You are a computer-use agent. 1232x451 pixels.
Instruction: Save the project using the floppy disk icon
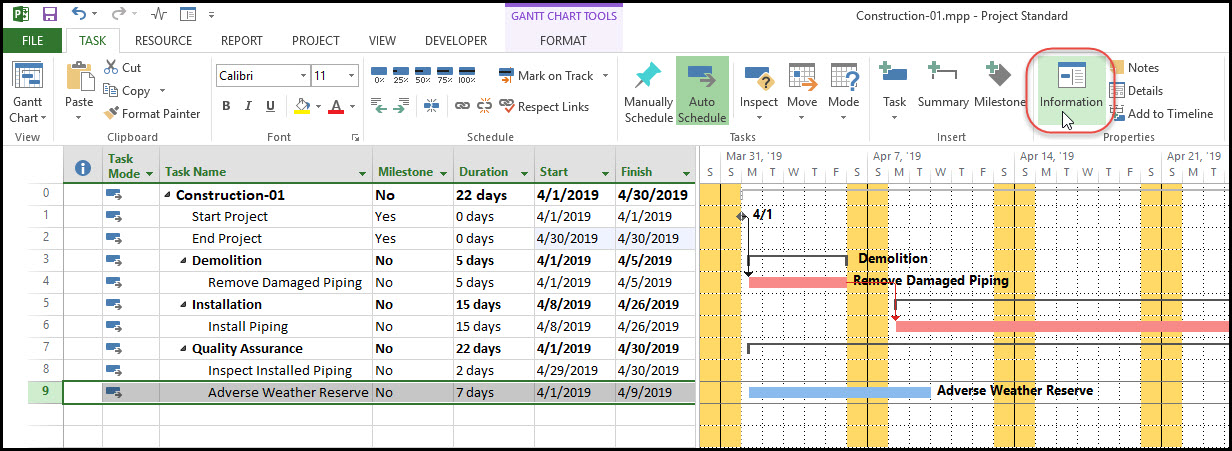point(49,15)
